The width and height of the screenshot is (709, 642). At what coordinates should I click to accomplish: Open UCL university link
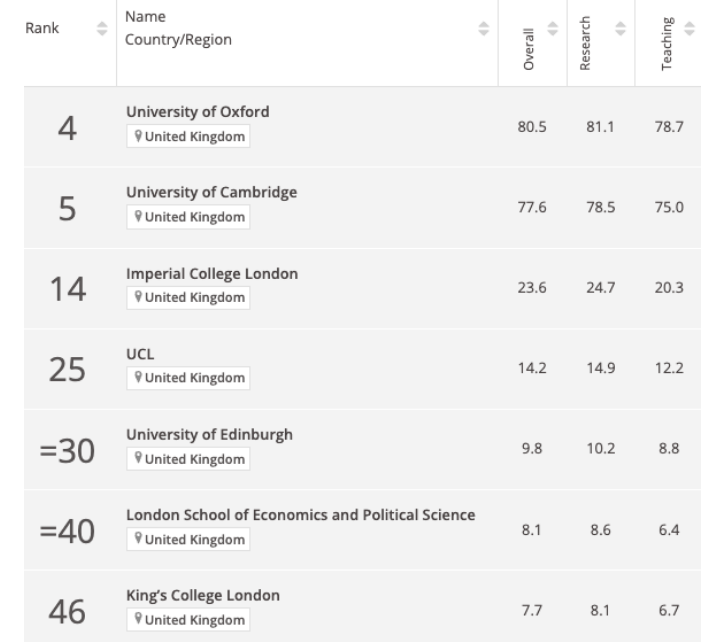(137, 354)
